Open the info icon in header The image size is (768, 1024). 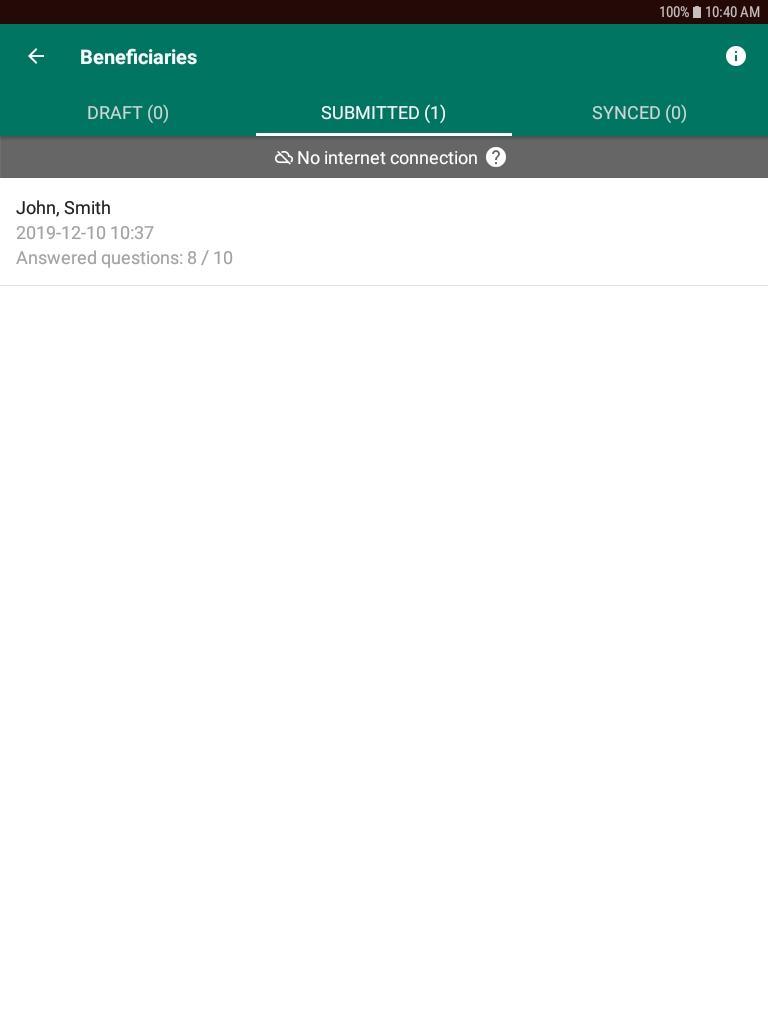735,56
